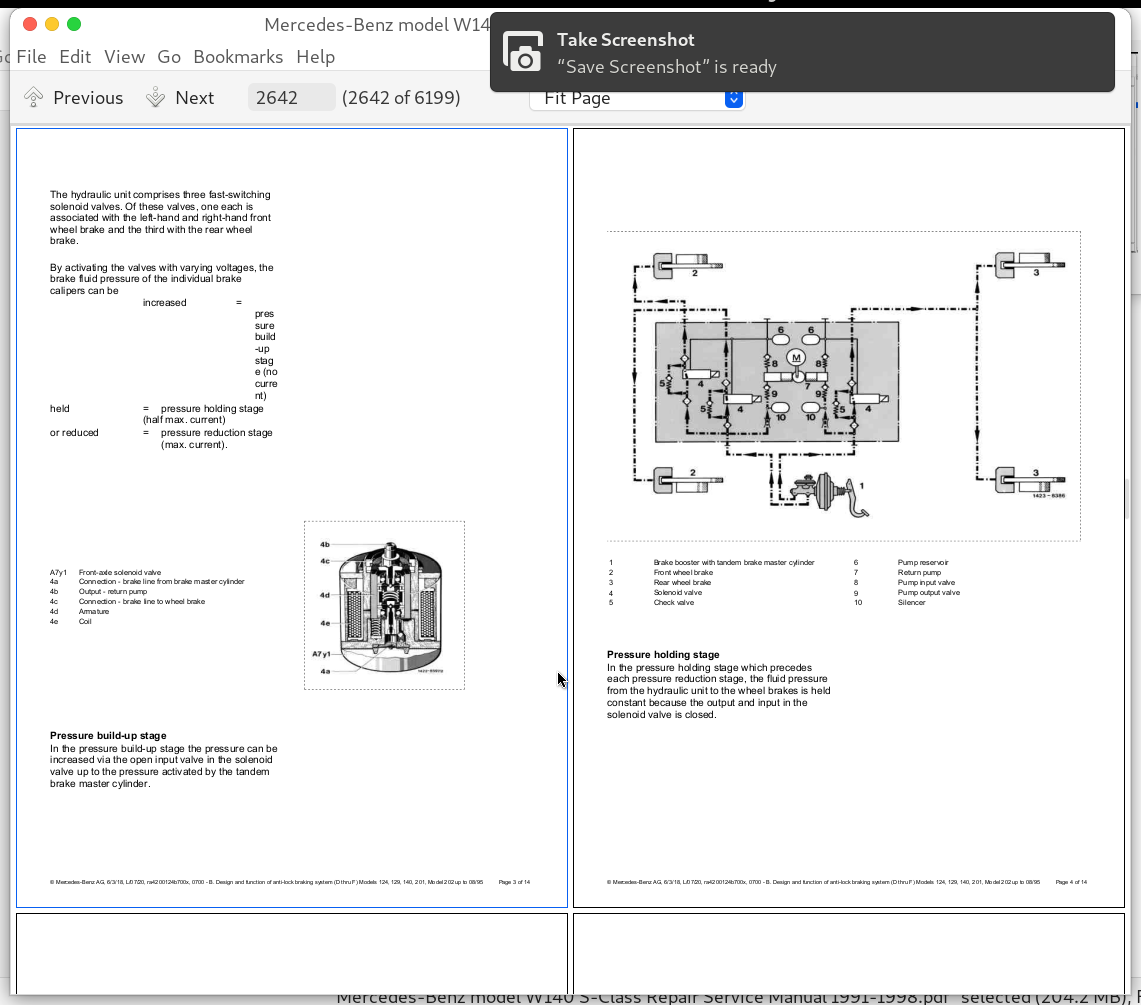The height and width of the screenshot is (1005, 1141).
Task: Open the Help menu
Action: (x=316, y=57)
